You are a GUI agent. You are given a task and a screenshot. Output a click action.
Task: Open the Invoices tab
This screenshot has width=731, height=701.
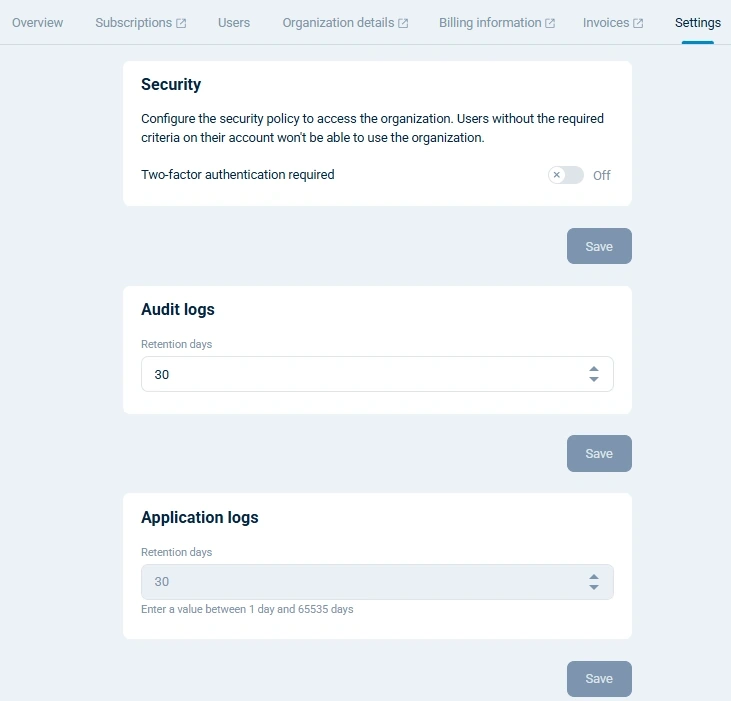606,23
